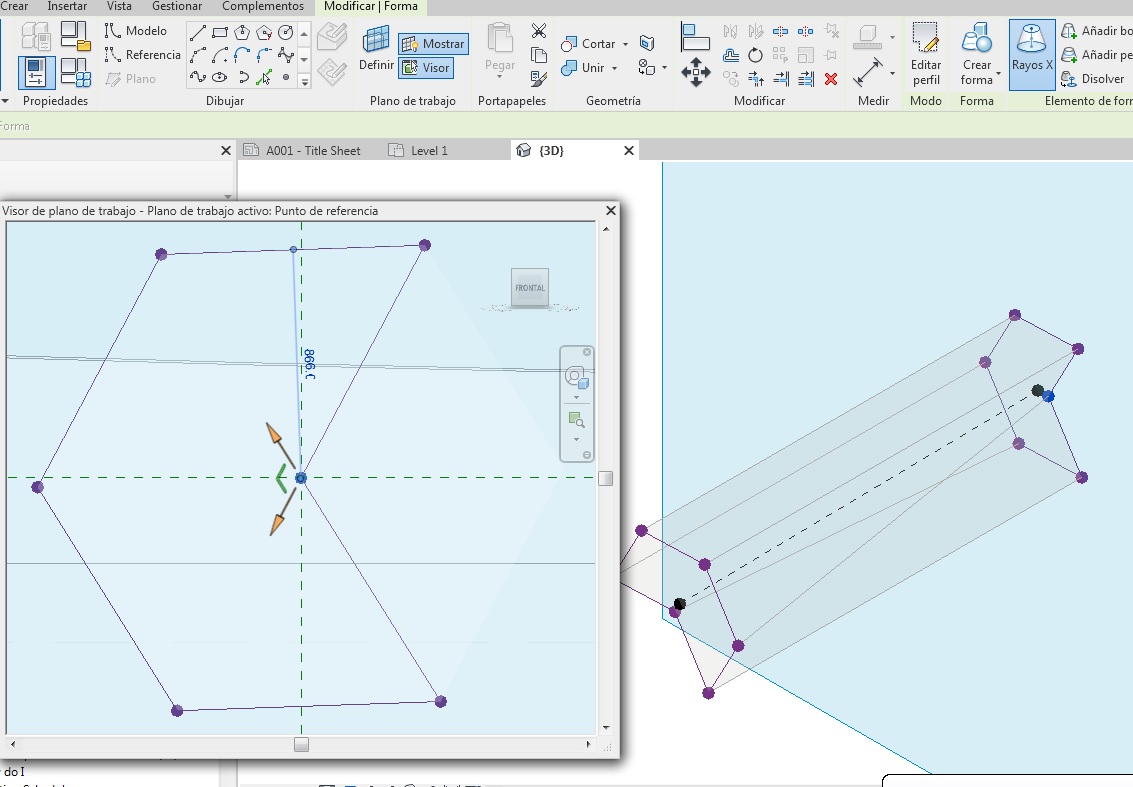Switch to the Level 1 view tab
The height and width of the screenshot is (787, 1133).
coord(429,150)
